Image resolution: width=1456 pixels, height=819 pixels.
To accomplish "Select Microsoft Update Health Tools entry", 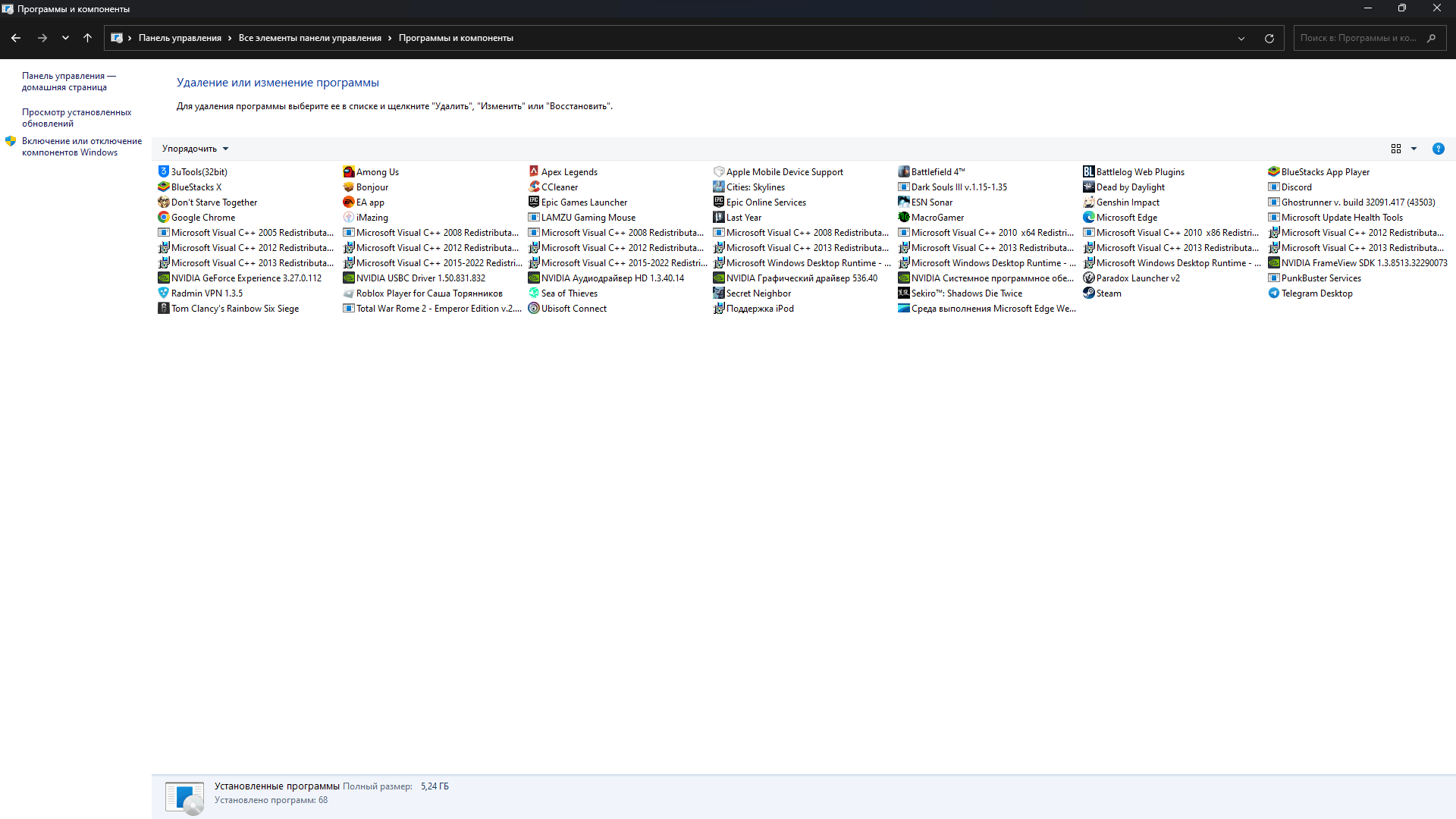I will pyautogui.click(x=1335, y=217).
